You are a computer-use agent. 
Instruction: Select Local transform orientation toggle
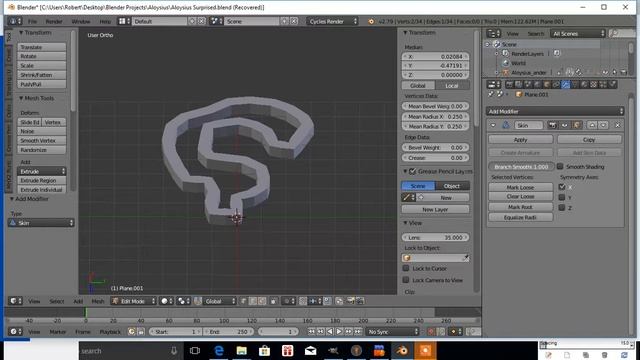452,86
